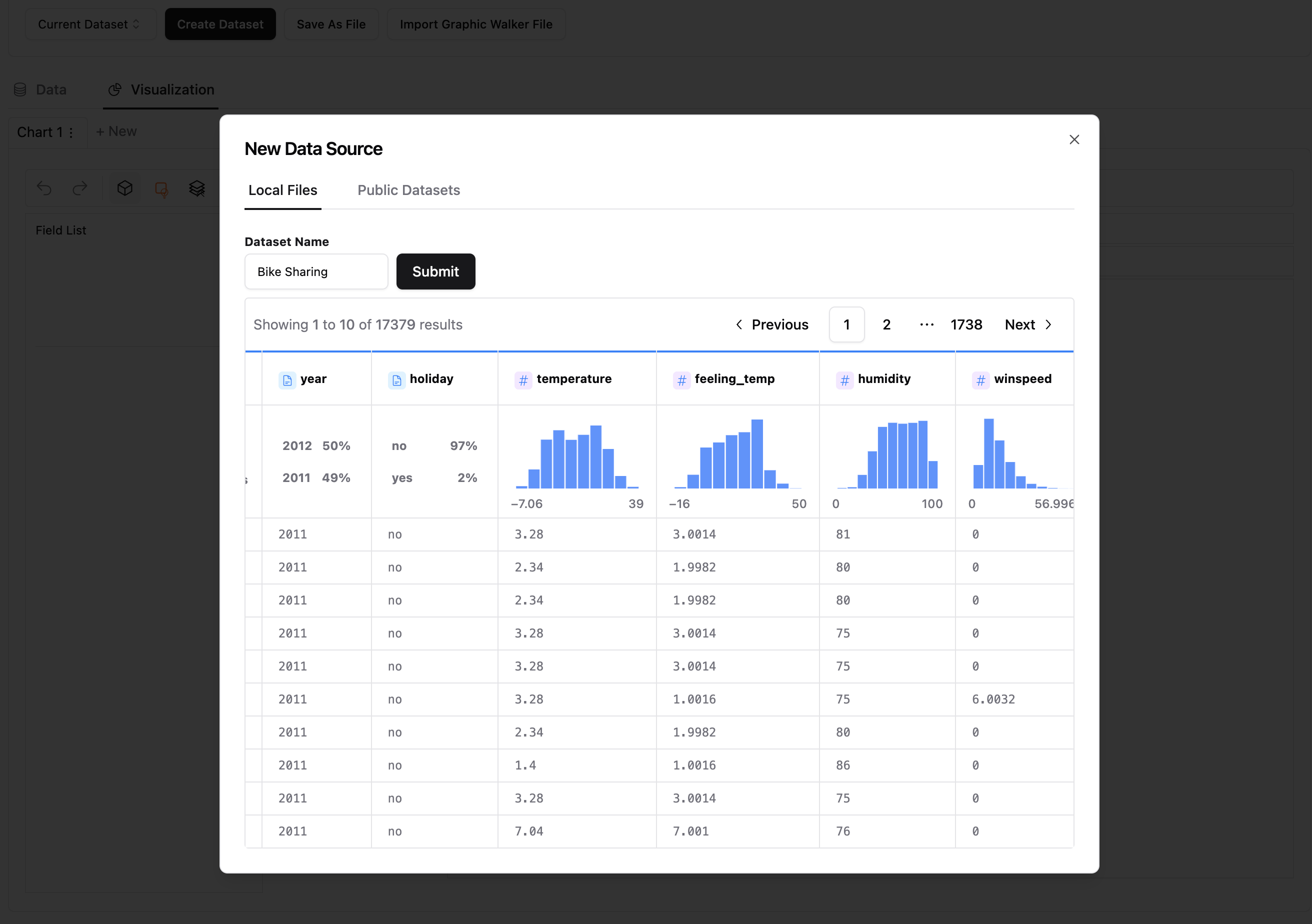Screen dimensions: 1312x924
Task: Click in the Dataset Name input field
Action: 316,271
